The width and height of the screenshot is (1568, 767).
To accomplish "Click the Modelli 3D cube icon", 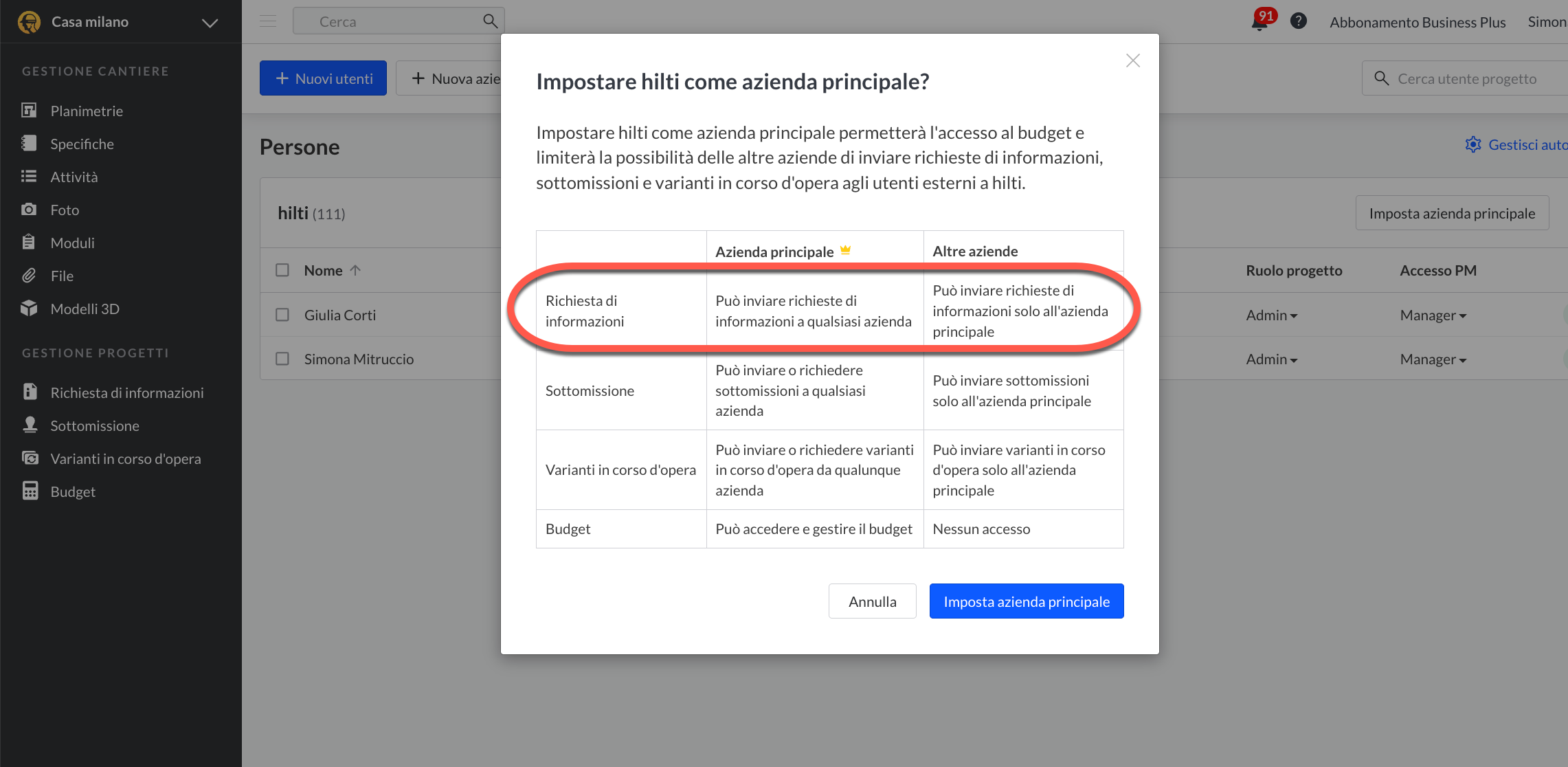I will 29,309.
